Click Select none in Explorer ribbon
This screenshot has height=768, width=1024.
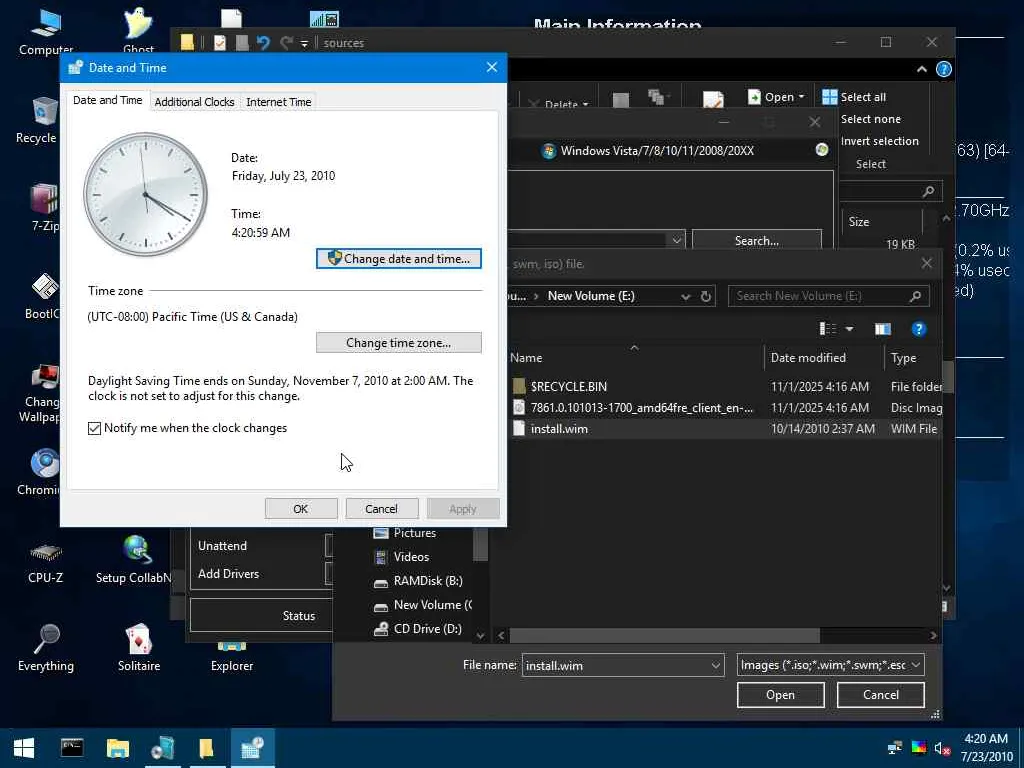(x=871, y=119)
